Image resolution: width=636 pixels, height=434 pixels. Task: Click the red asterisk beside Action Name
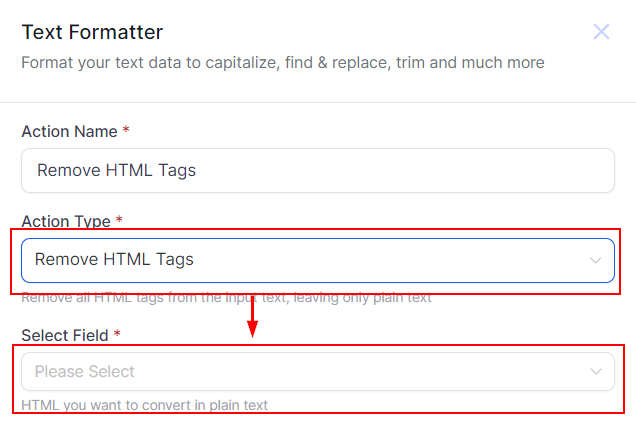126,131
